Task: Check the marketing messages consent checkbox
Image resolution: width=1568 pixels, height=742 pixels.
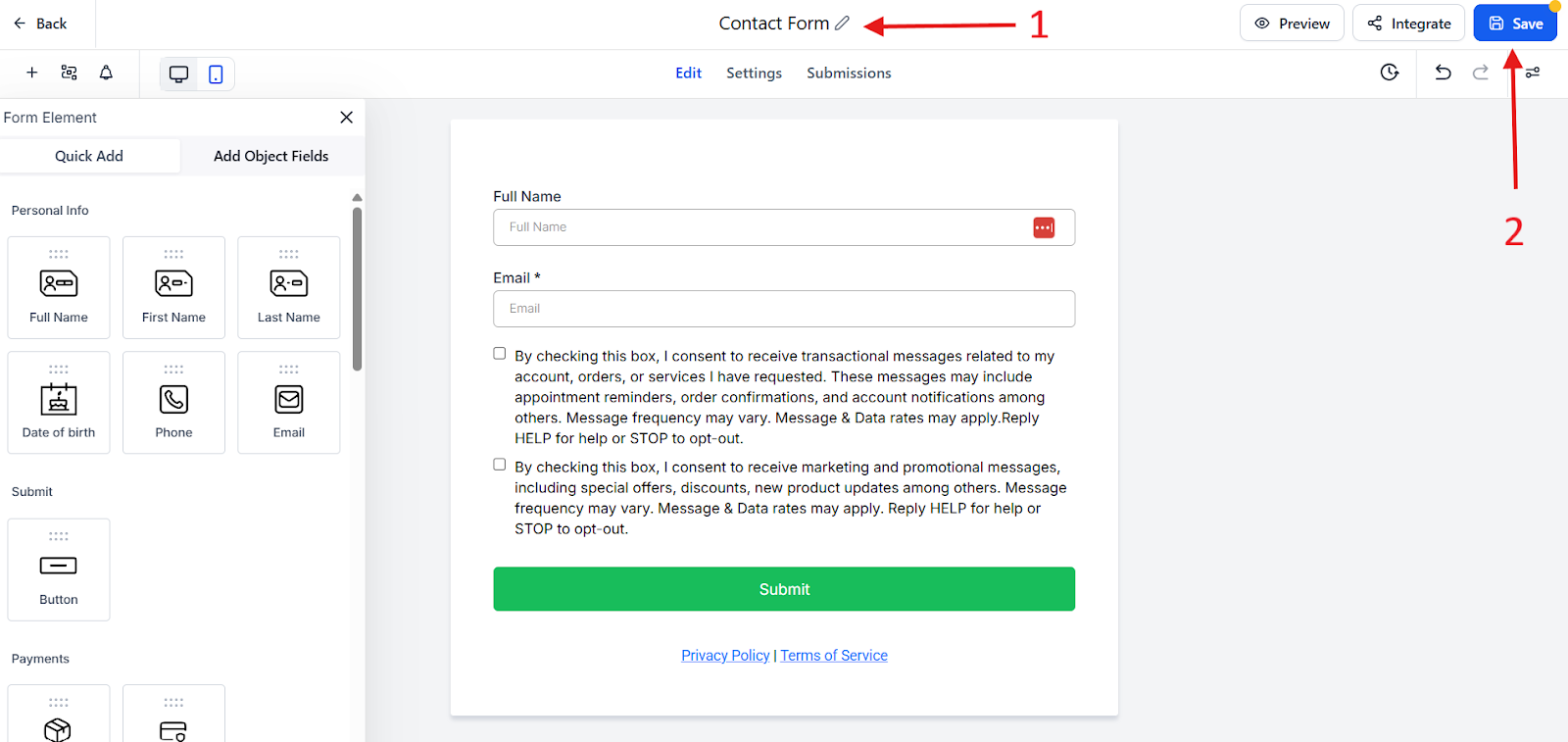Action: [x=499, y=464]
